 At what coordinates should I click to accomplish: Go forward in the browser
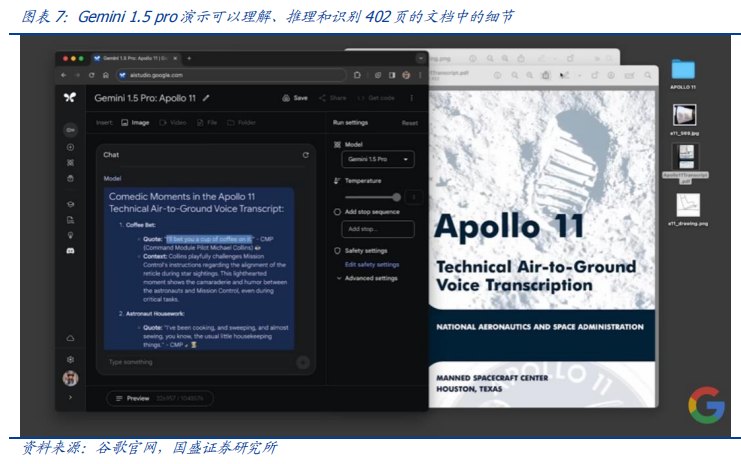click(x=78, y=75)
